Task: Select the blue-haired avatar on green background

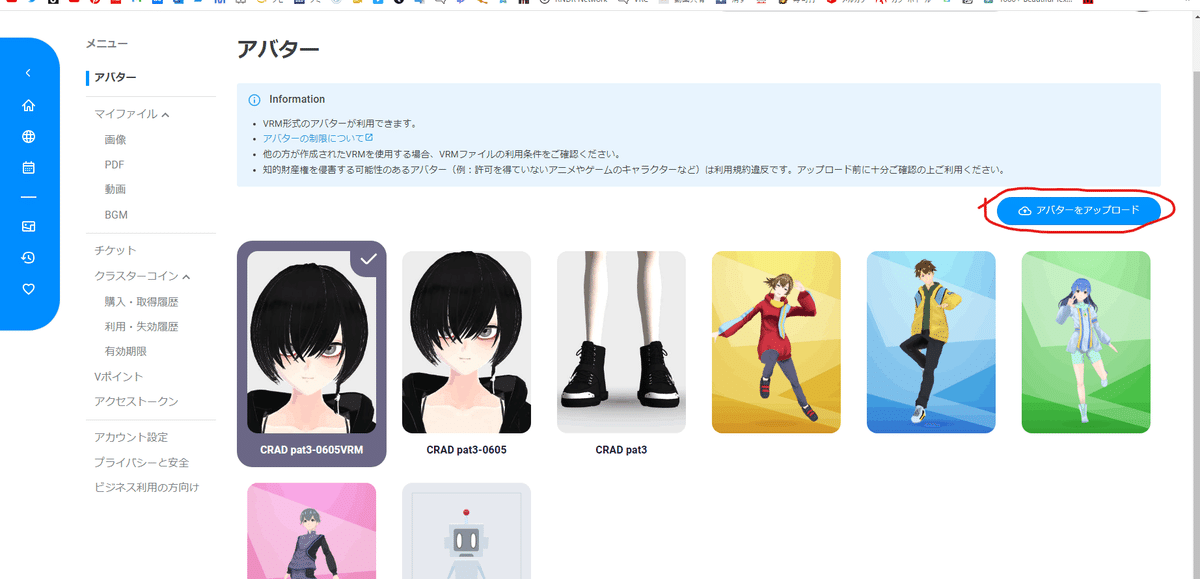Action: (1086, 342)
